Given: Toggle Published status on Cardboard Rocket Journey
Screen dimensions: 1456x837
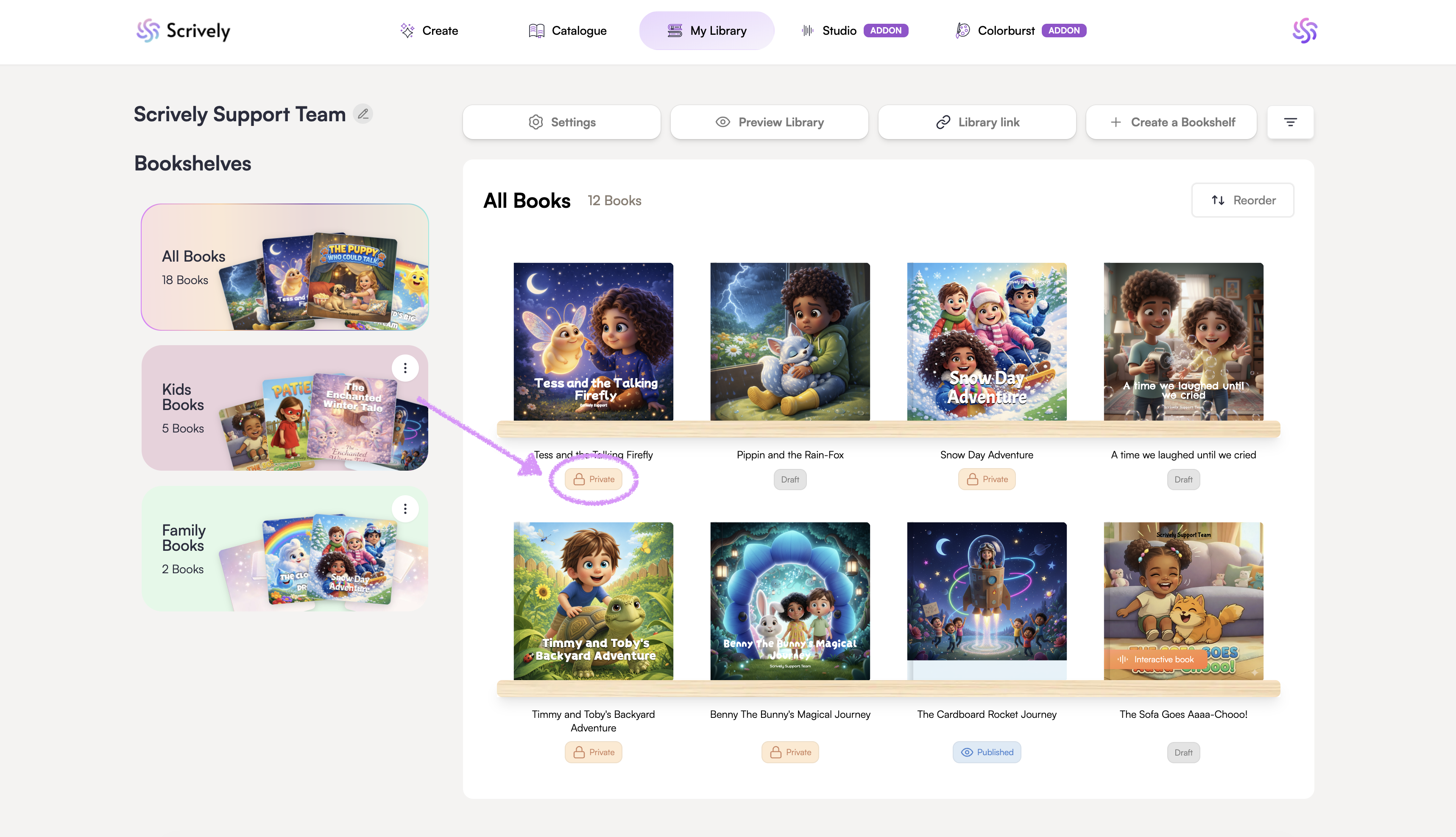Looking at the screenshot, I should coord(986,752).
